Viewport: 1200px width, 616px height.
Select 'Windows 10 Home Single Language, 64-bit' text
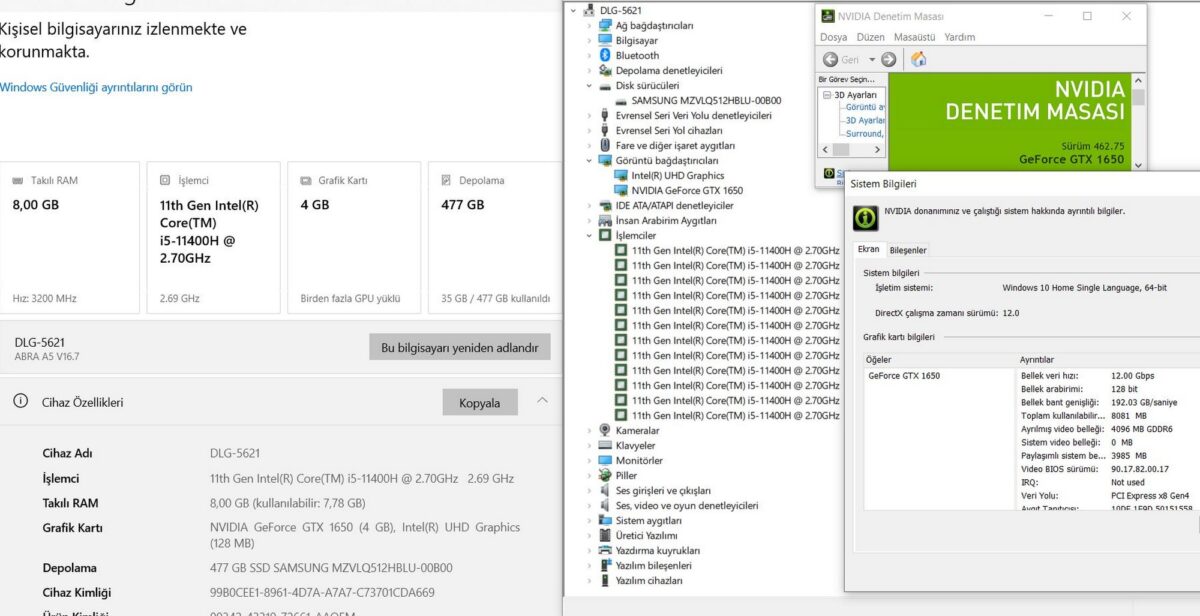pos(1084,288)
